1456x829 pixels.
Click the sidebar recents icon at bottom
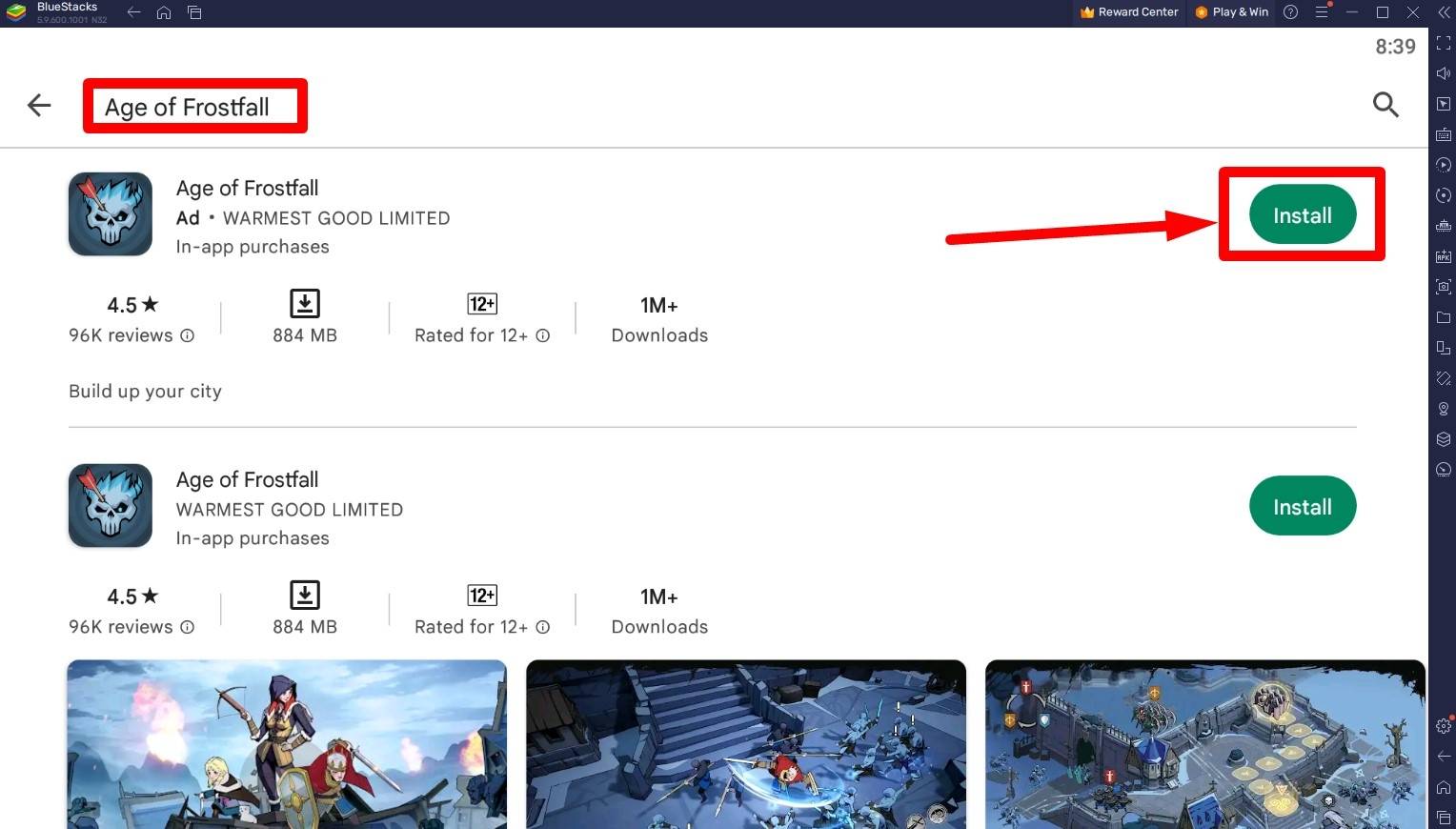pos(1444,818)
